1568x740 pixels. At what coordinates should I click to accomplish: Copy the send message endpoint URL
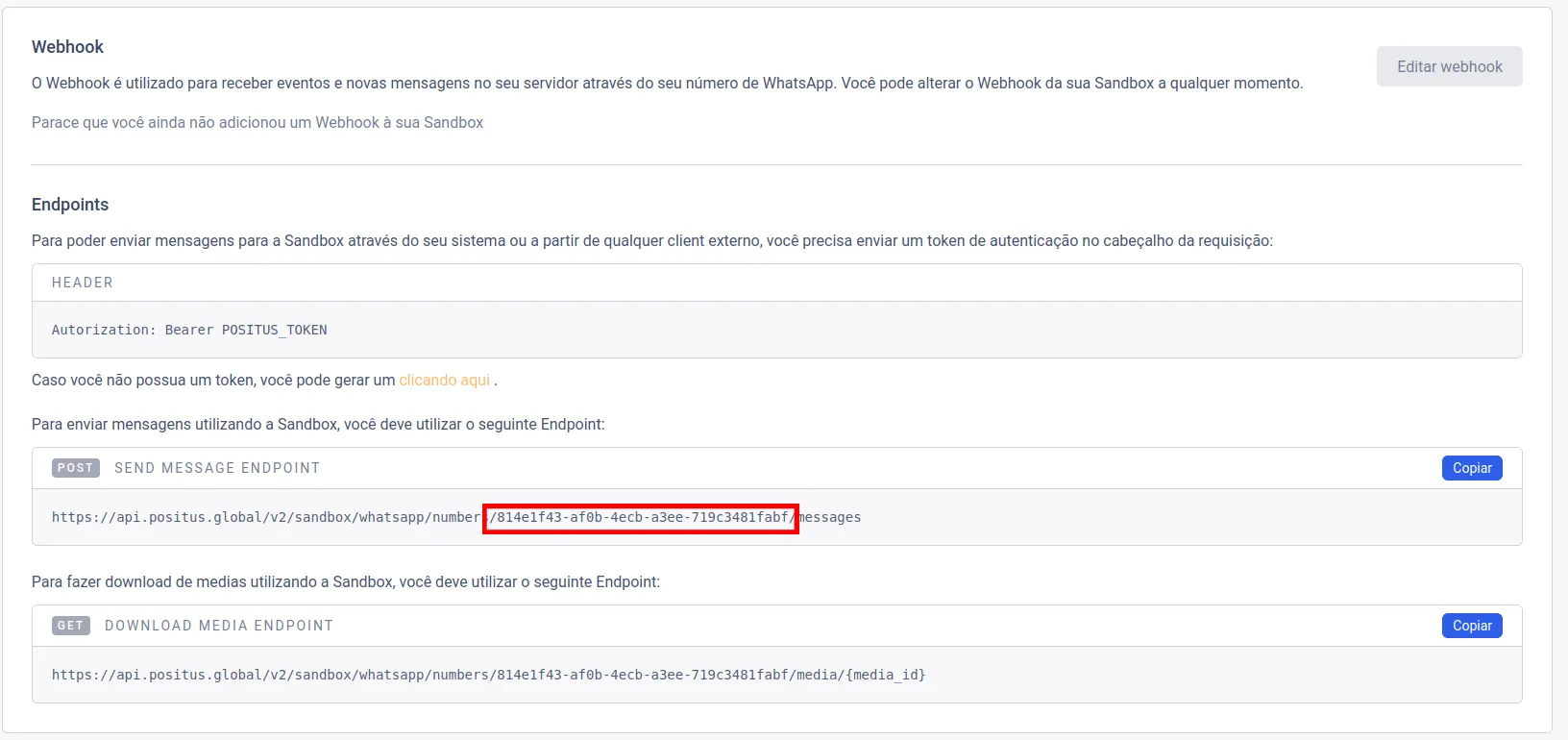tap(1472, 468)
